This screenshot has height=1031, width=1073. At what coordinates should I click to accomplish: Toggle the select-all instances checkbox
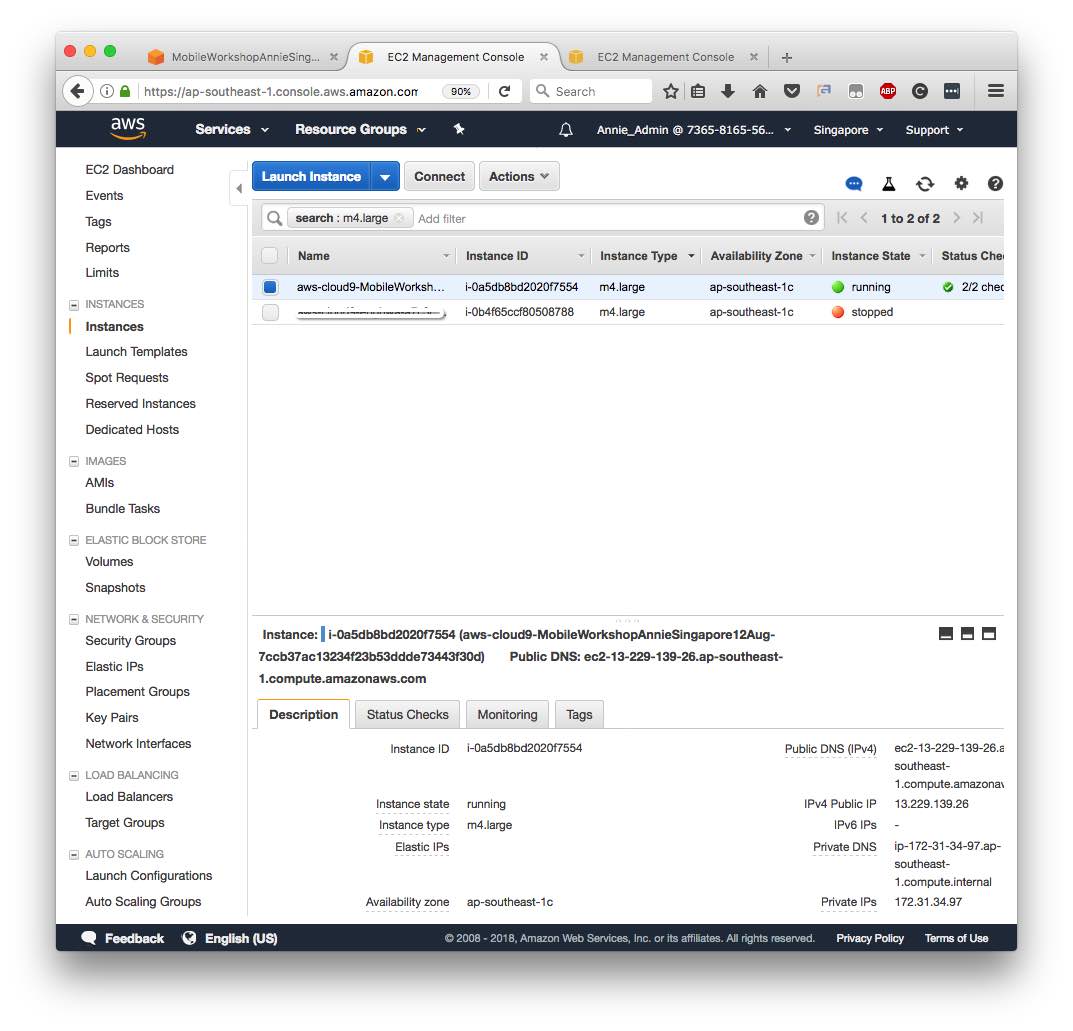[270, 256]
